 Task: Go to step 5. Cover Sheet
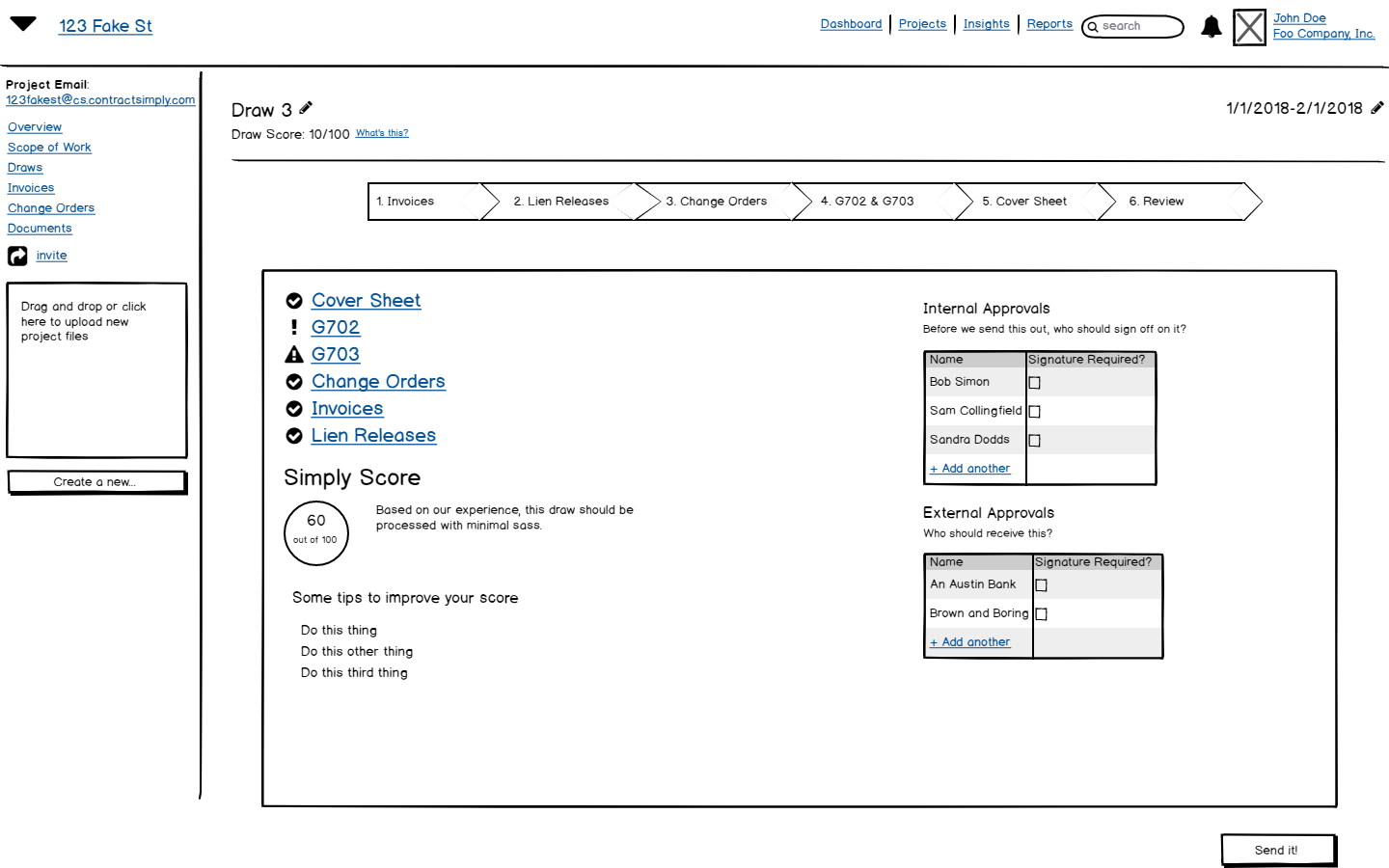pyautogui.click(x=1035, y=202)
